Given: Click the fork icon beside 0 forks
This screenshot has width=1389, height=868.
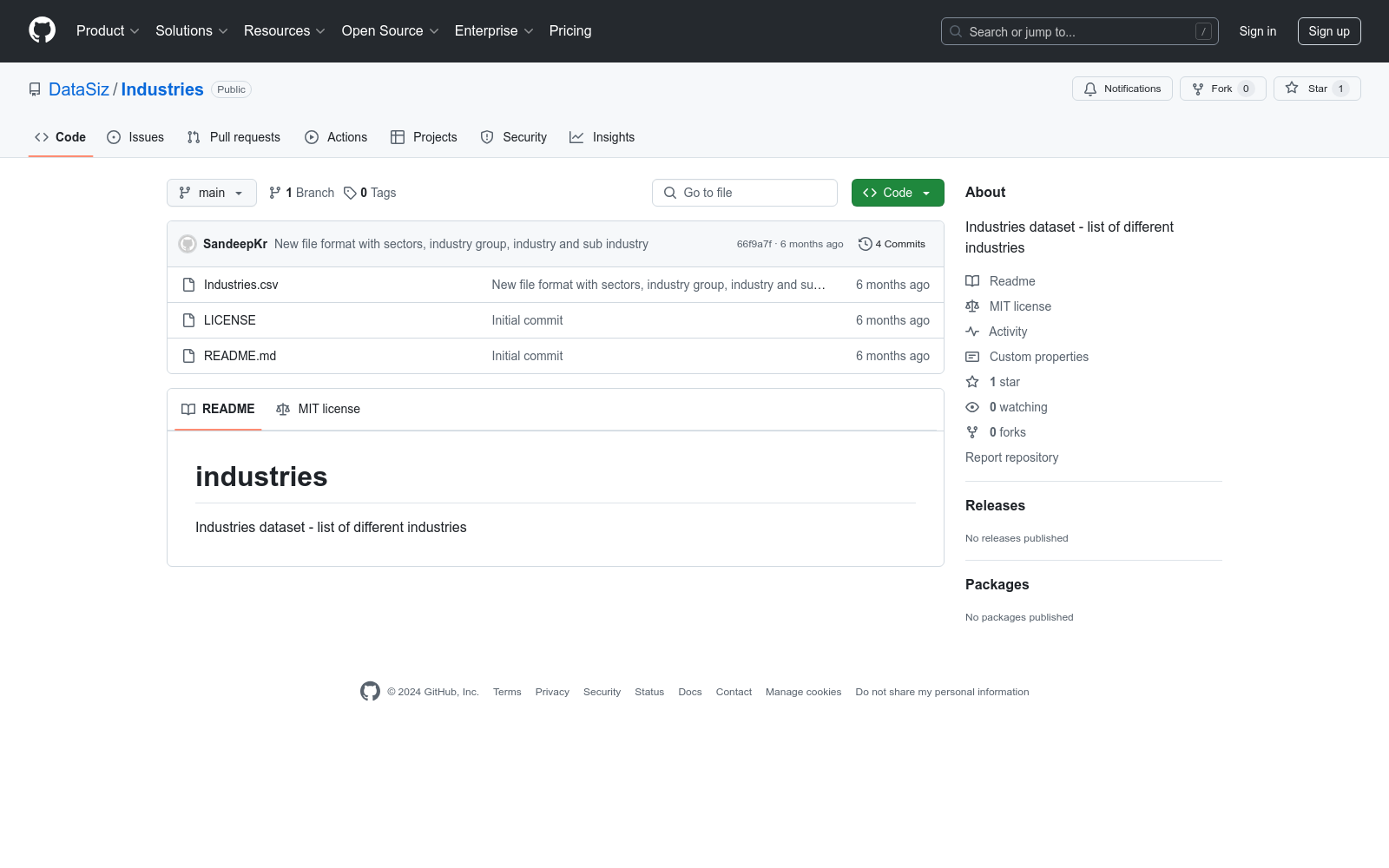Looking at the screenshot, I should tap(972, 432).
